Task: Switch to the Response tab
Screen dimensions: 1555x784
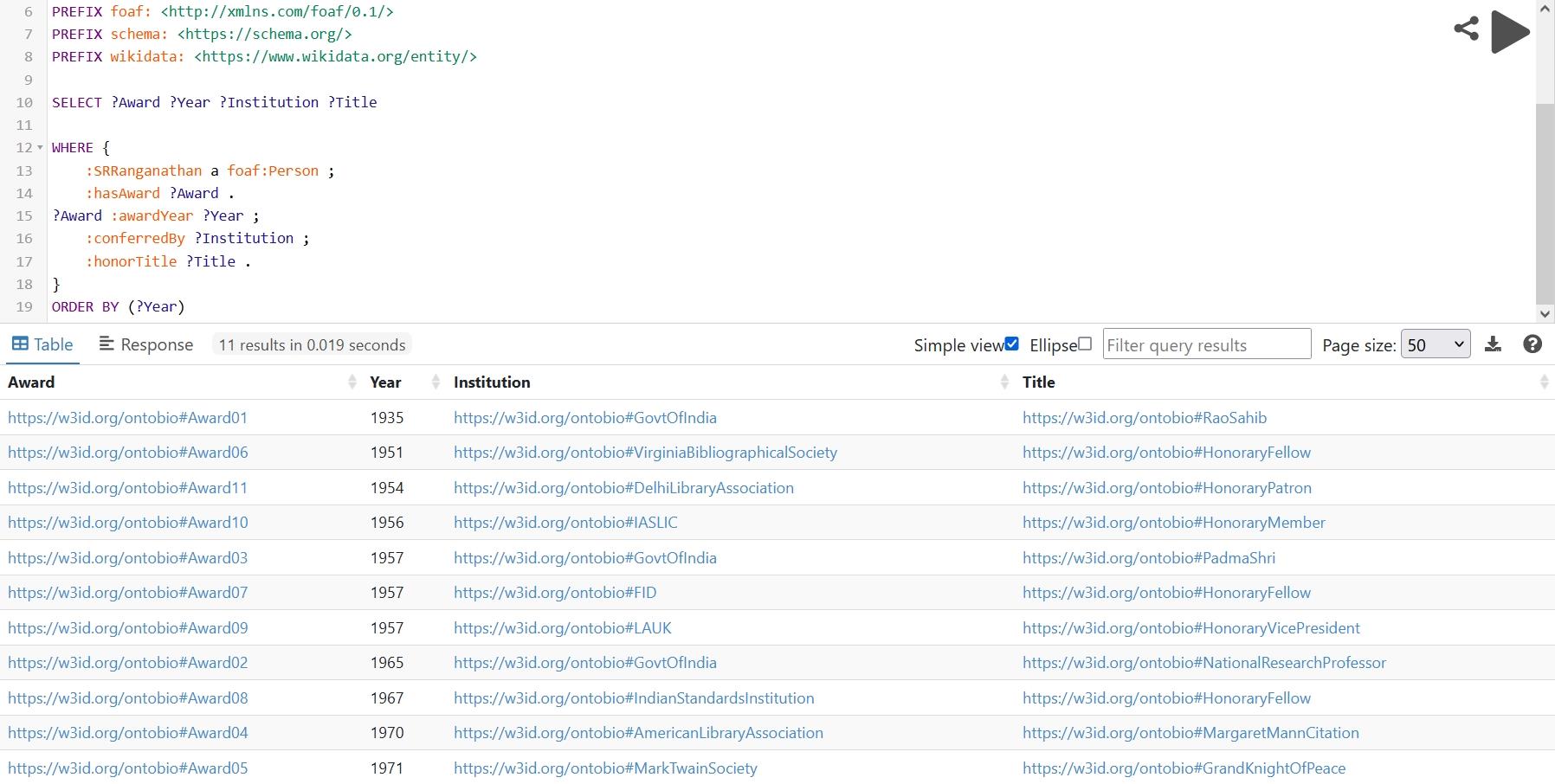Action: (145, 344)
